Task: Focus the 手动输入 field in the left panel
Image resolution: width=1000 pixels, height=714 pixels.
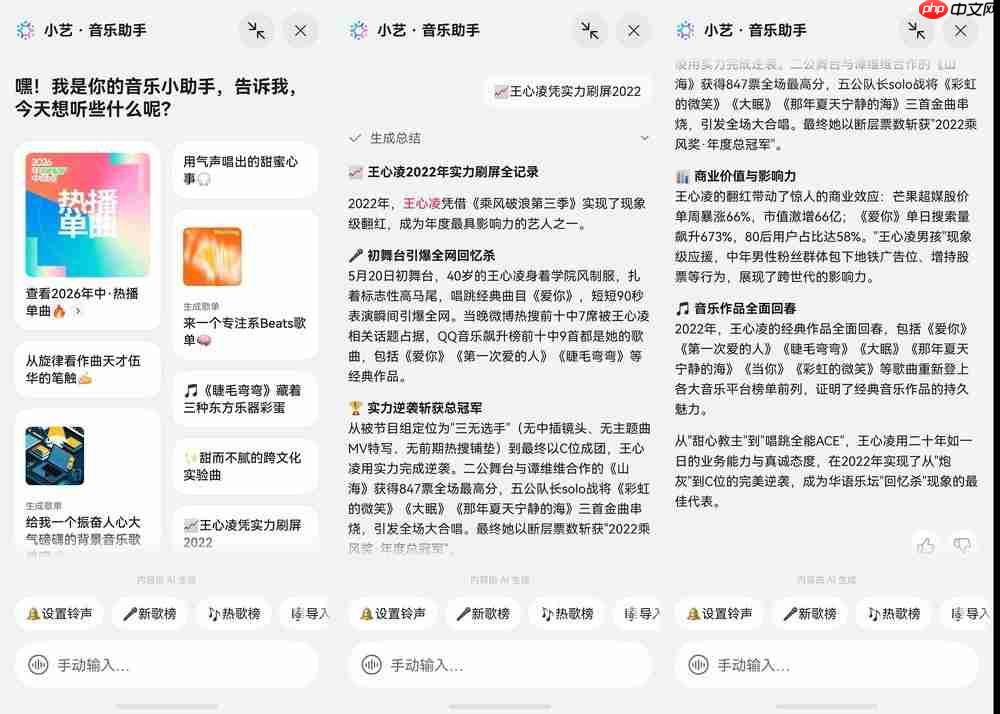Action: pos(166,665)
